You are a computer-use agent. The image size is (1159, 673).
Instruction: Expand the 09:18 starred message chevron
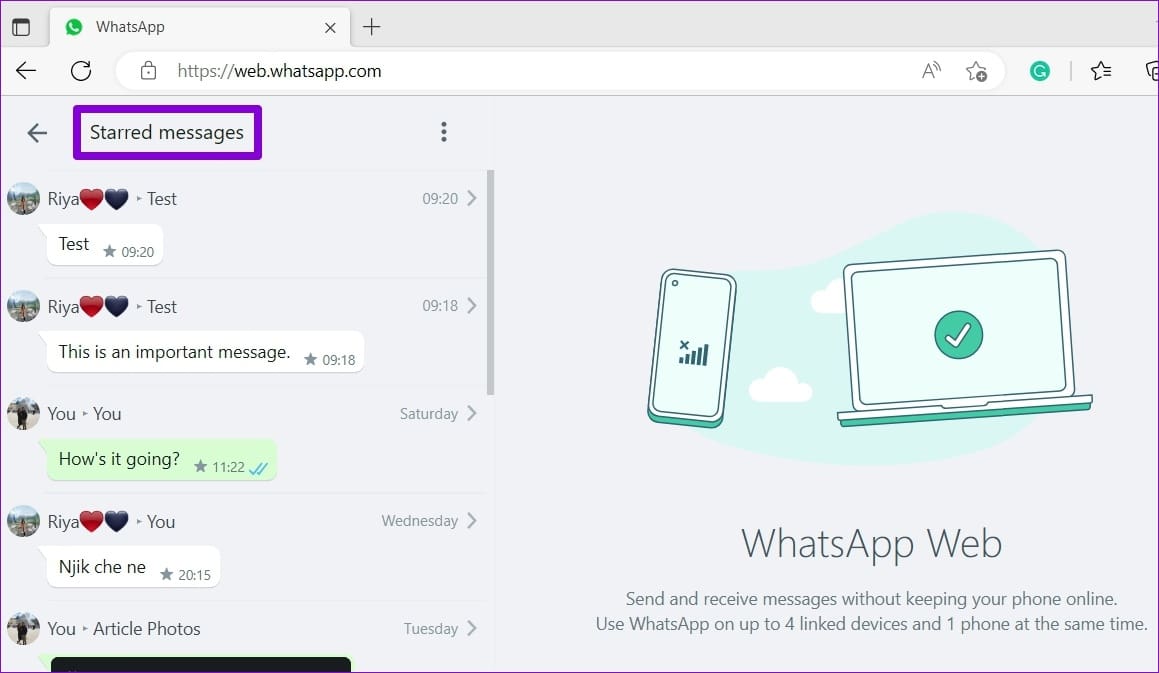coord(472,305)
